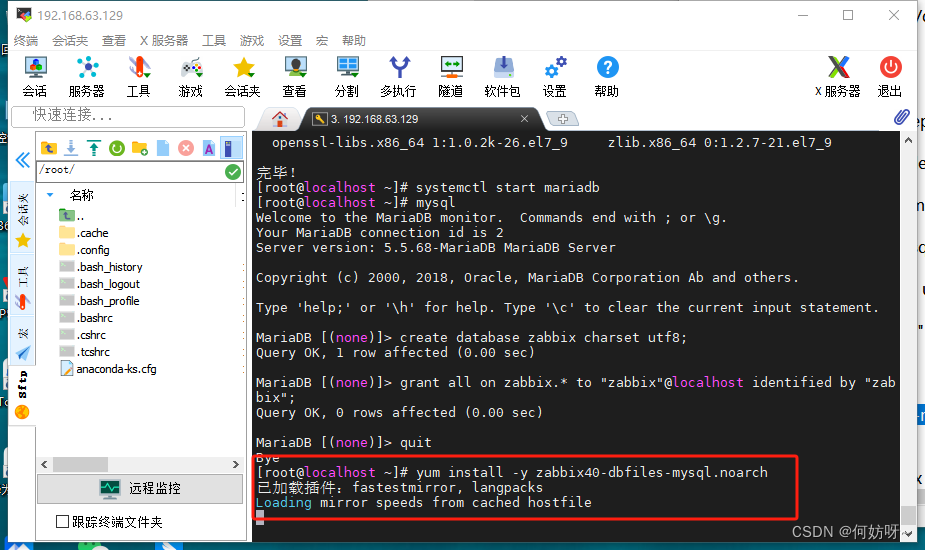Open the 设置 menu in menu bar
This screenshot has height=550, width=925.
(x=290, y=41)
